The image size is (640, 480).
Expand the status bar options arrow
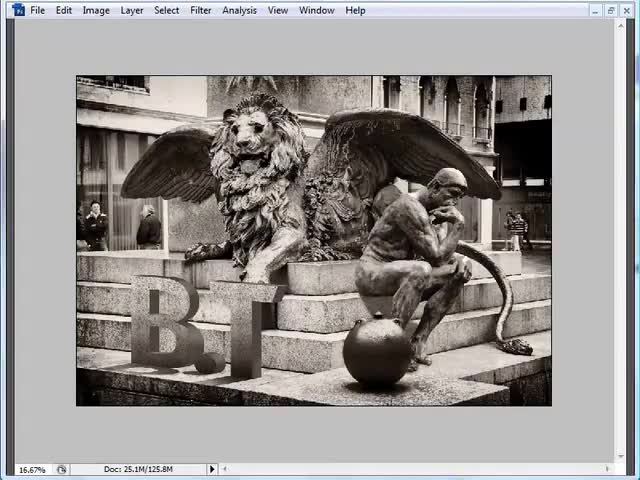click(212, 469)
